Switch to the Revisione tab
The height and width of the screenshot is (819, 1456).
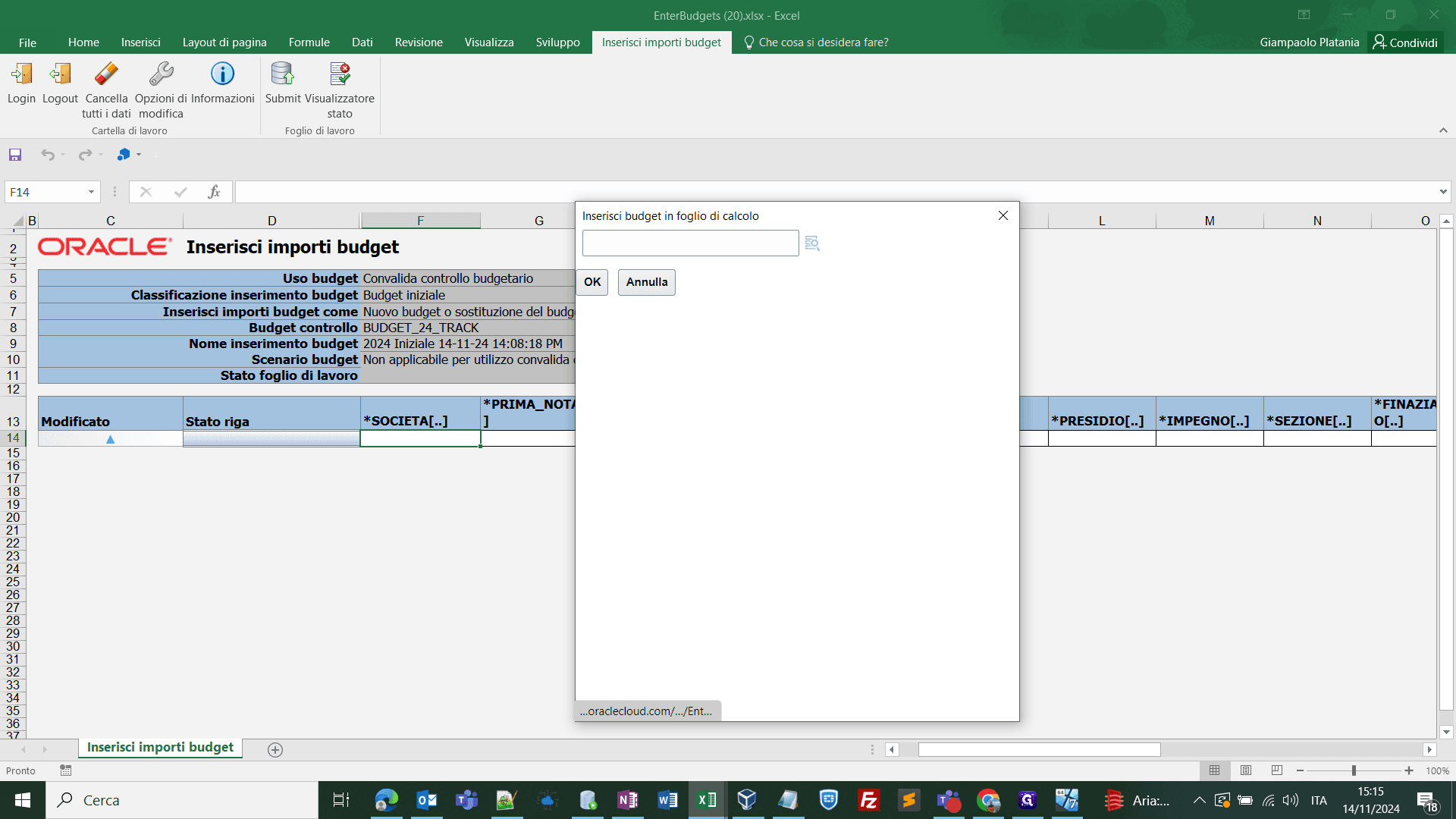coord(419,42)
